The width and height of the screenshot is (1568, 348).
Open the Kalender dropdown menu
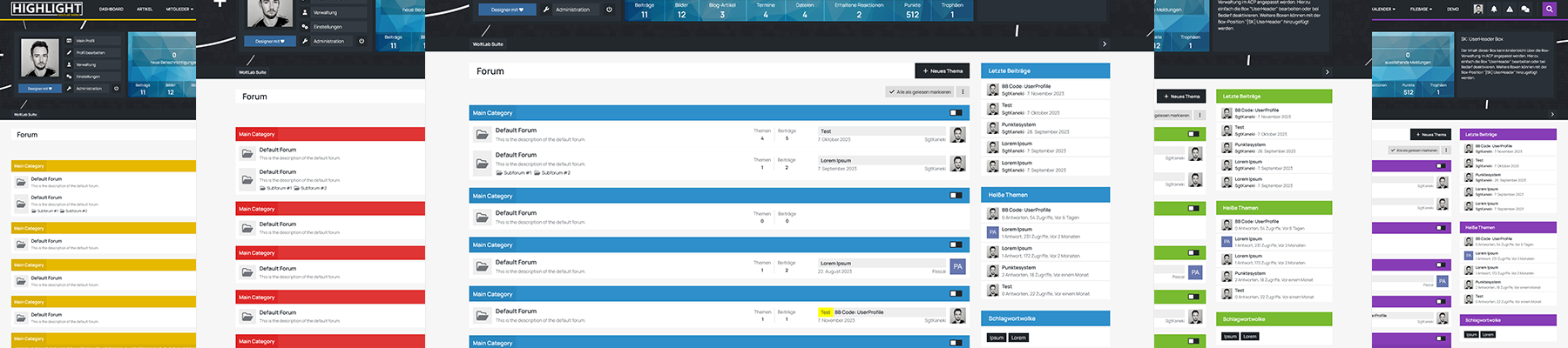[1383, 9]
